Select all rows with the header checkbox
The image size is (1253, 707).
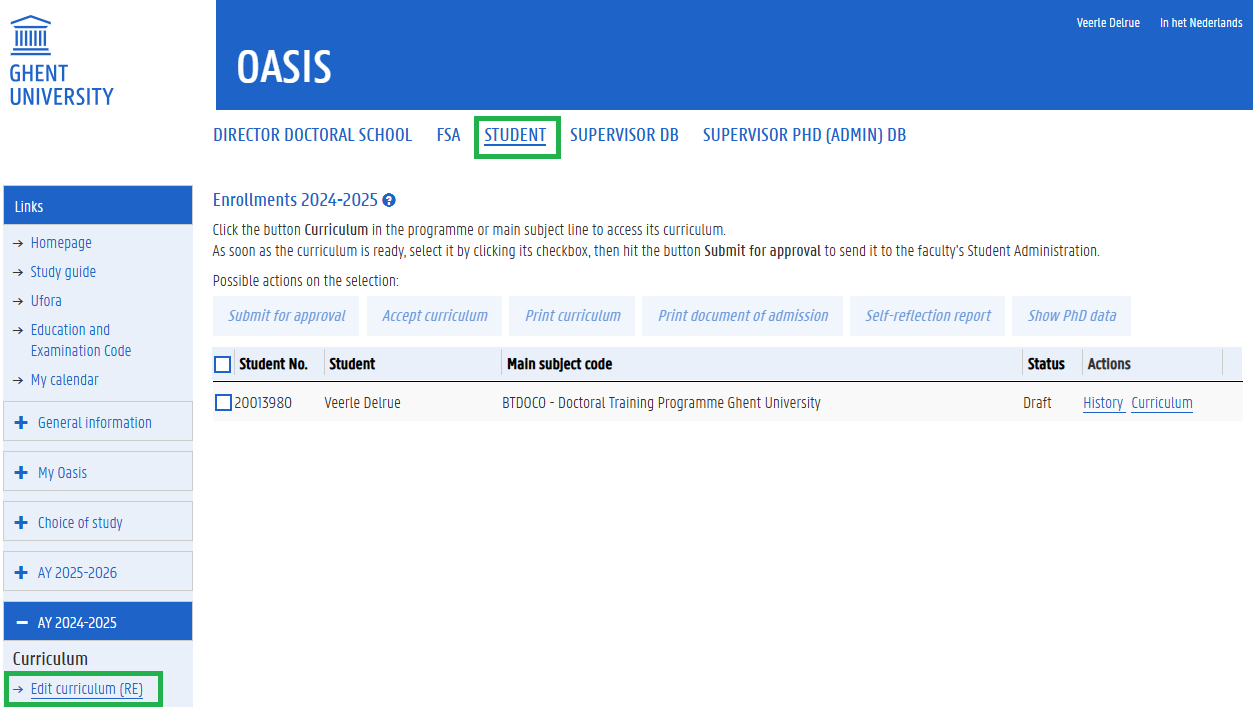pos(223,364)
